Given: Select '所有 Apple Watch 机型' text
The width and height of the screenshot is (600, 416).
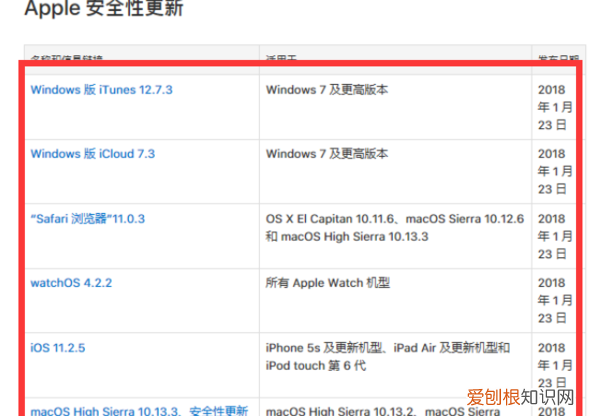Looking at the screenshot, I should (x=328, y=283).
